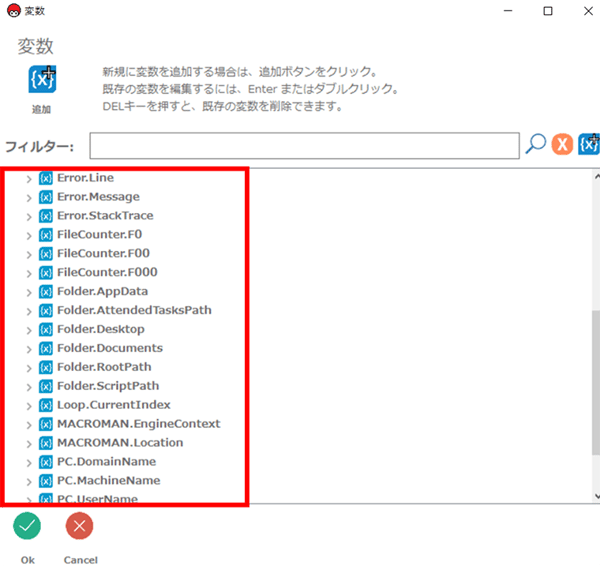
Task: Select the Loop.CurrentIndex variable row
Action: (x=114, y=405)
